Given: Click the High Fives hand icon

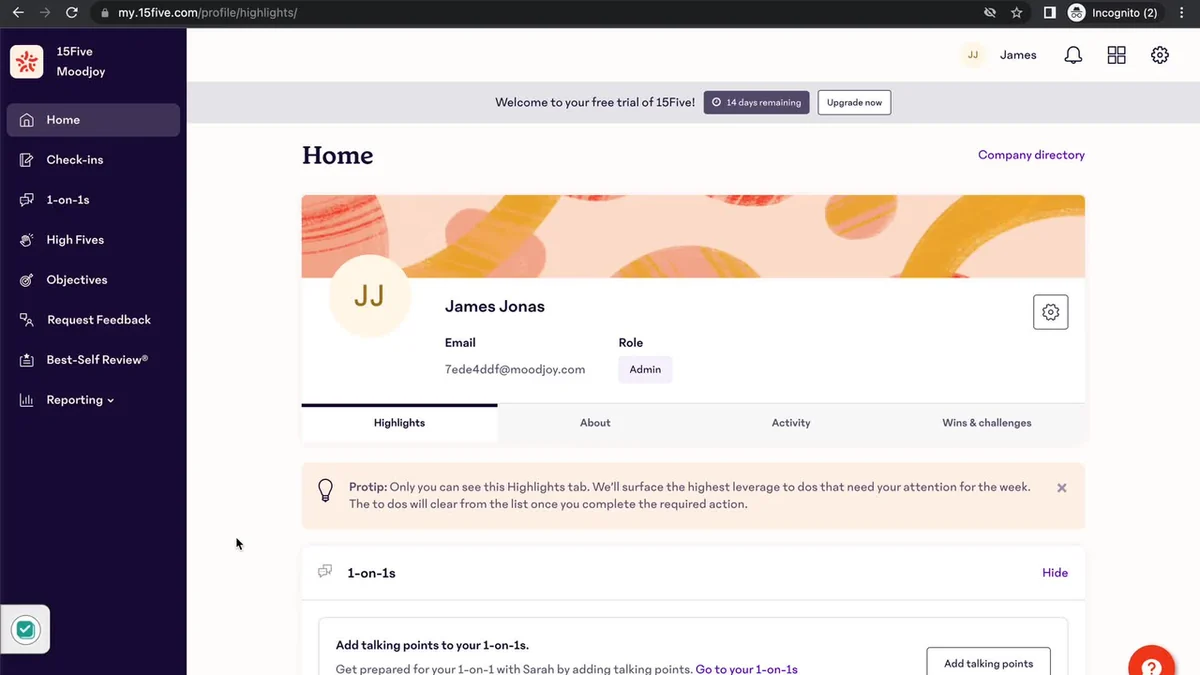Looking at the screenshot, I should click(x=27, y=240).
